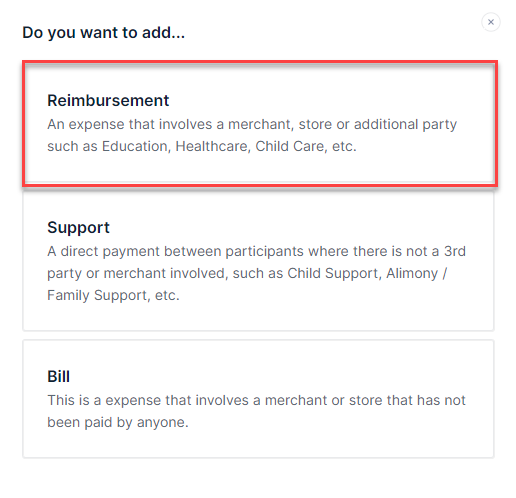
Task: Click 'A direct payment between participants' line
Action: (x=256, y=251)
